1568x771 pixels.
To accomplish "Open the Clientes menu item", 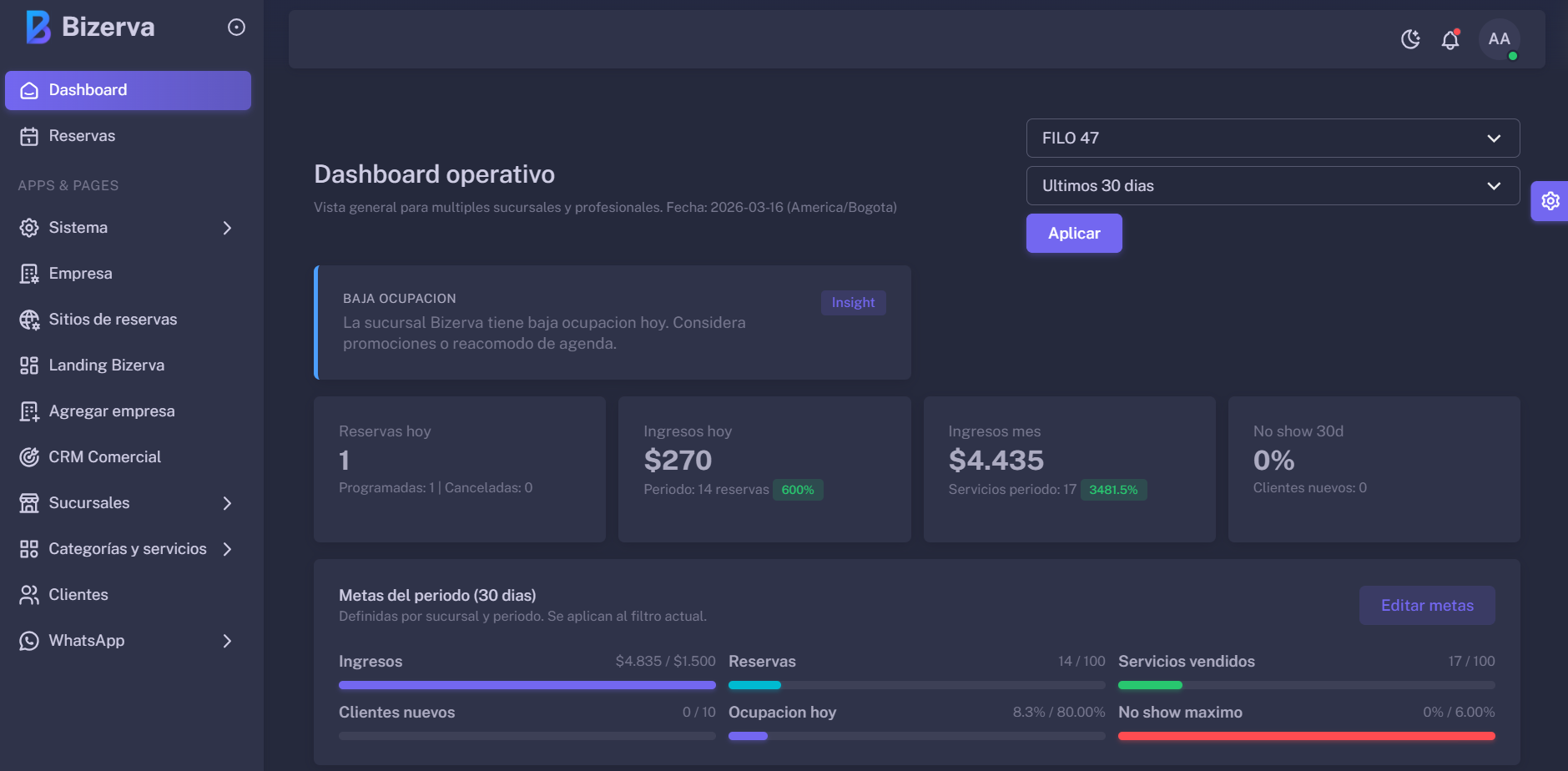I will 78,595.
